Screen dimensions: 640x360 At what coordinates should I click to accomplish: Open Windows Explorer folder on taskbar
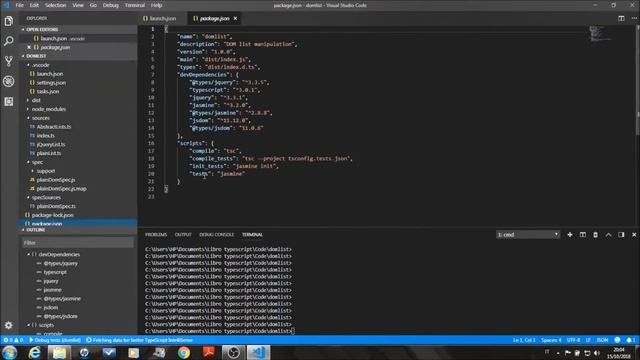pyautogui.click(x=59, y=353)
